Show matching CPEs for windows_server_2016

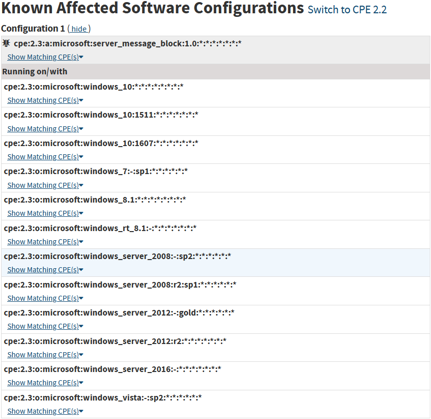[45, 383]
